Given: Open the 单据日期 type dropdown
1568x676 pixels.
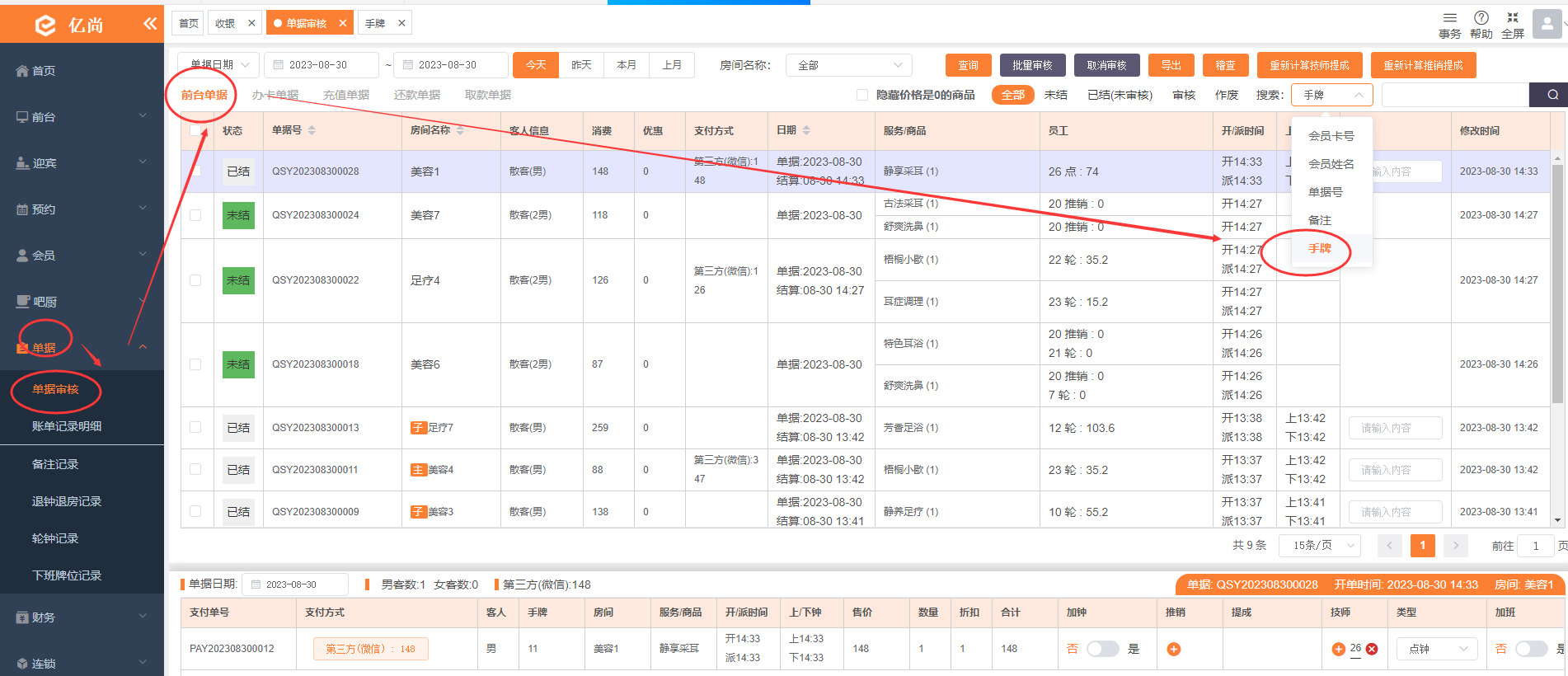Looking at the screenshot, I should click(x=218, y=65).
